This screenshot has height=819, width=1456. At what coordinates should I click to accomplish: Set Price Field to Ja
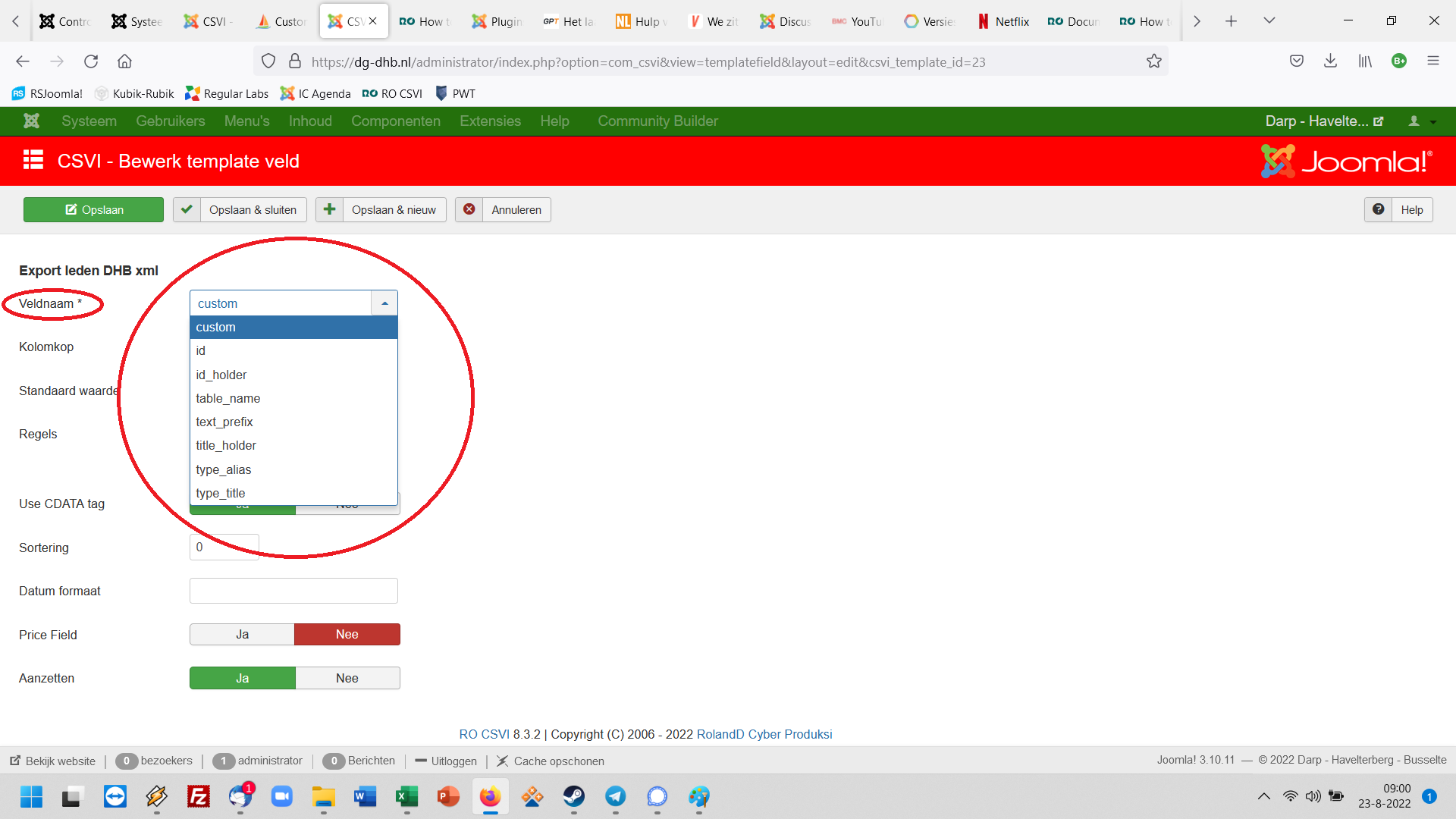(242, 634)
